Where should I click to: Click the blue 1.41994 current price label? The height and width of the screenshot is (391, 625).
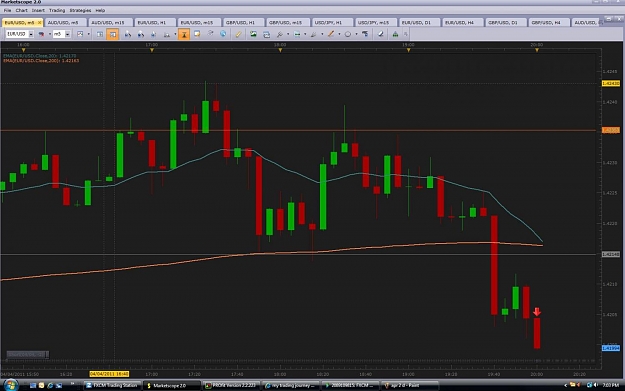tap(610, 348)
